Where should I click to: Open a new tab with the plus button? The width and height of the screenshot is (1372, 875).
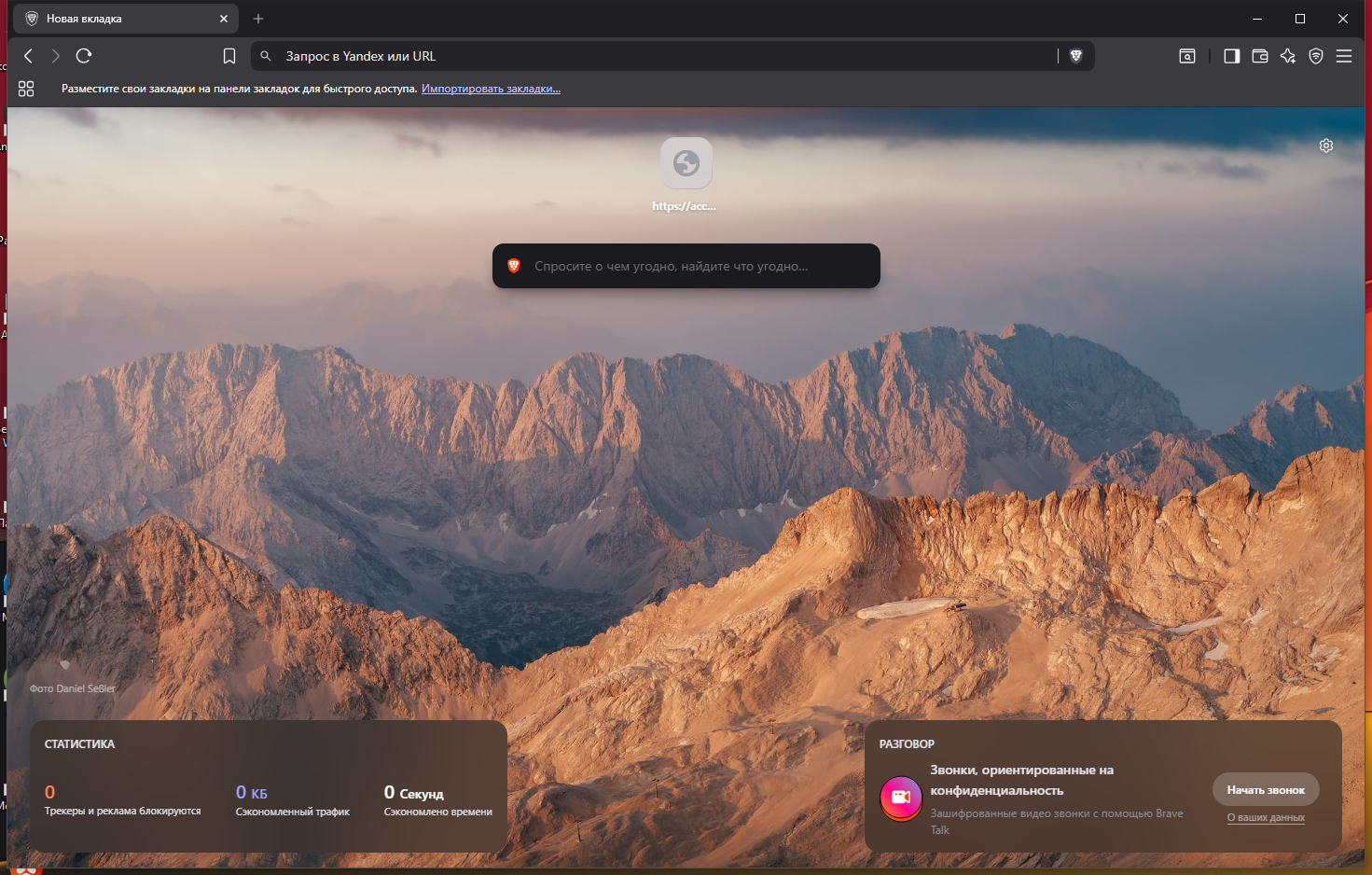(x=258, y=19)
